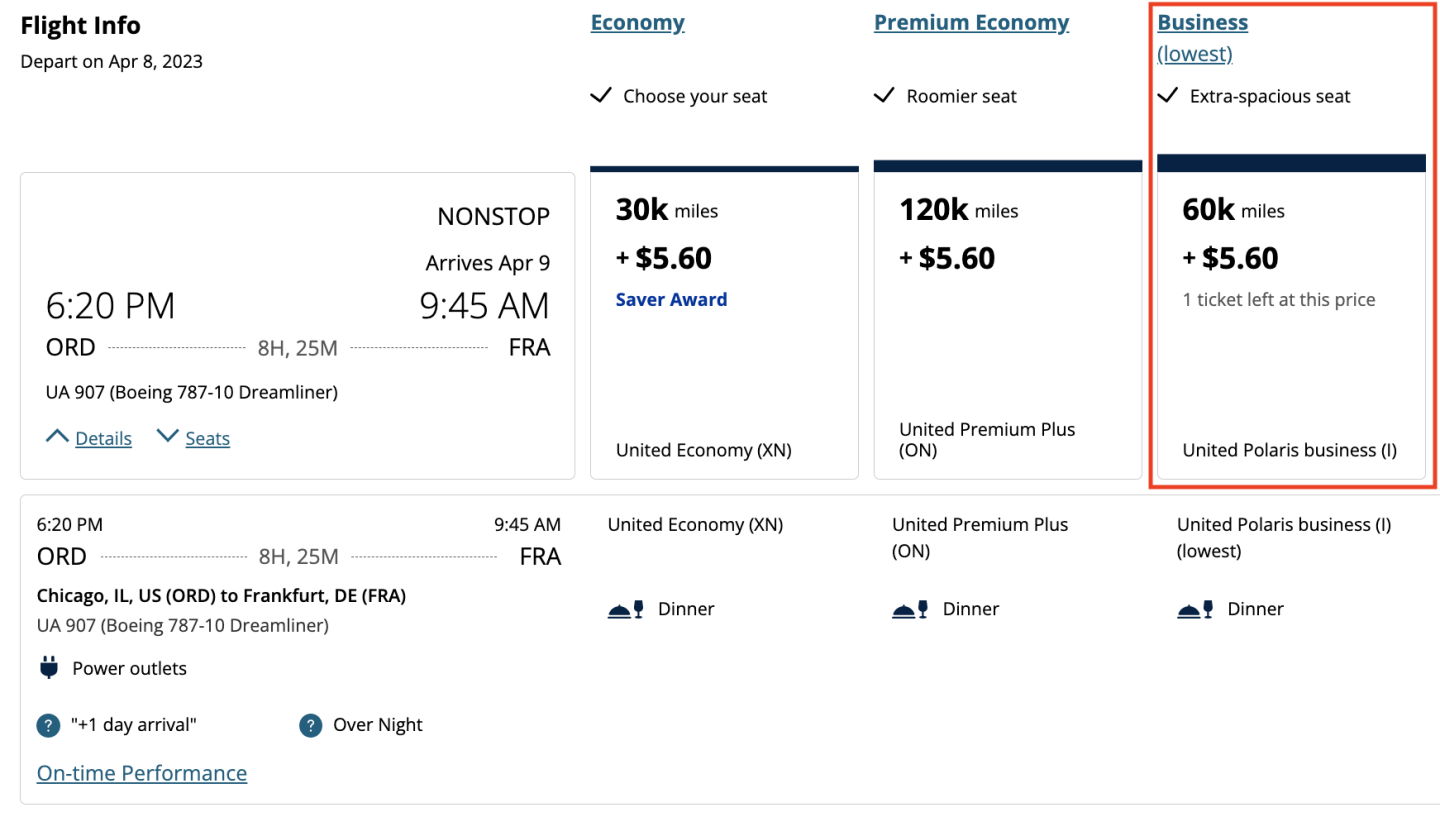Click the checkmark beside Extra-spacious seat
Screen dimensions: 1440x817
click(1167, 96)
